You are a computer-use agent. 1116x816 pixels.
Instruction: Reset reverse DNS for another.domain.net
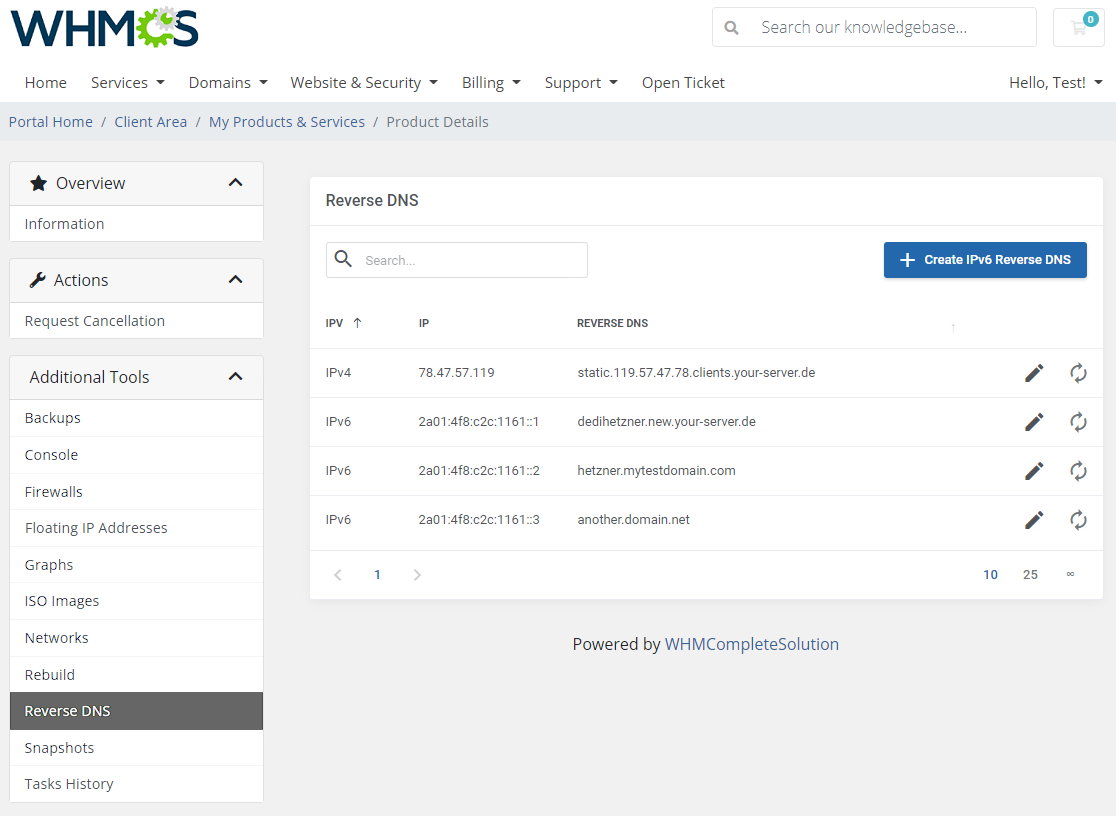1078,520
